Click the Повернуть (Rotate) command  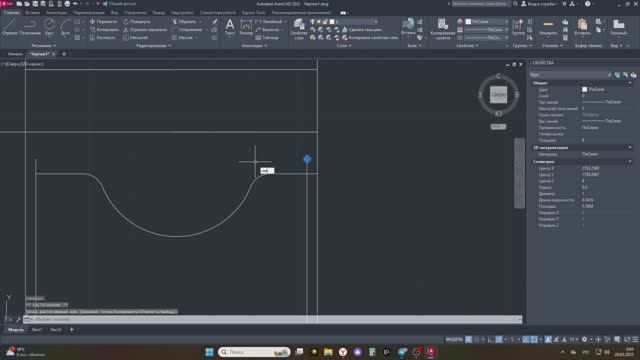[x=137, y=22]
